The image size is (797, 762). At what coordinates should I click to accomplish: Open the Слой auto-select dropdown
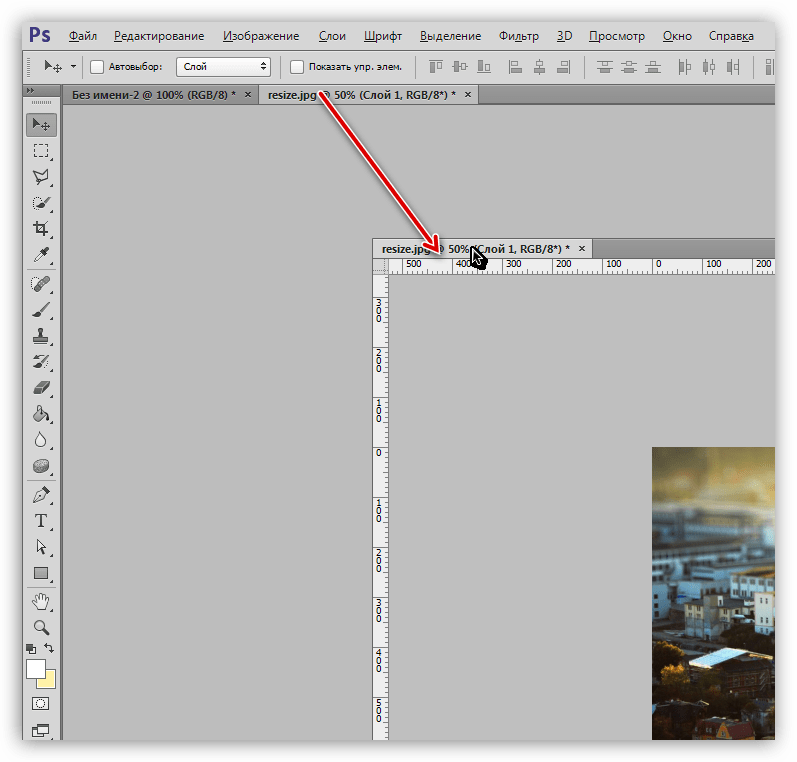coord(224,67)
